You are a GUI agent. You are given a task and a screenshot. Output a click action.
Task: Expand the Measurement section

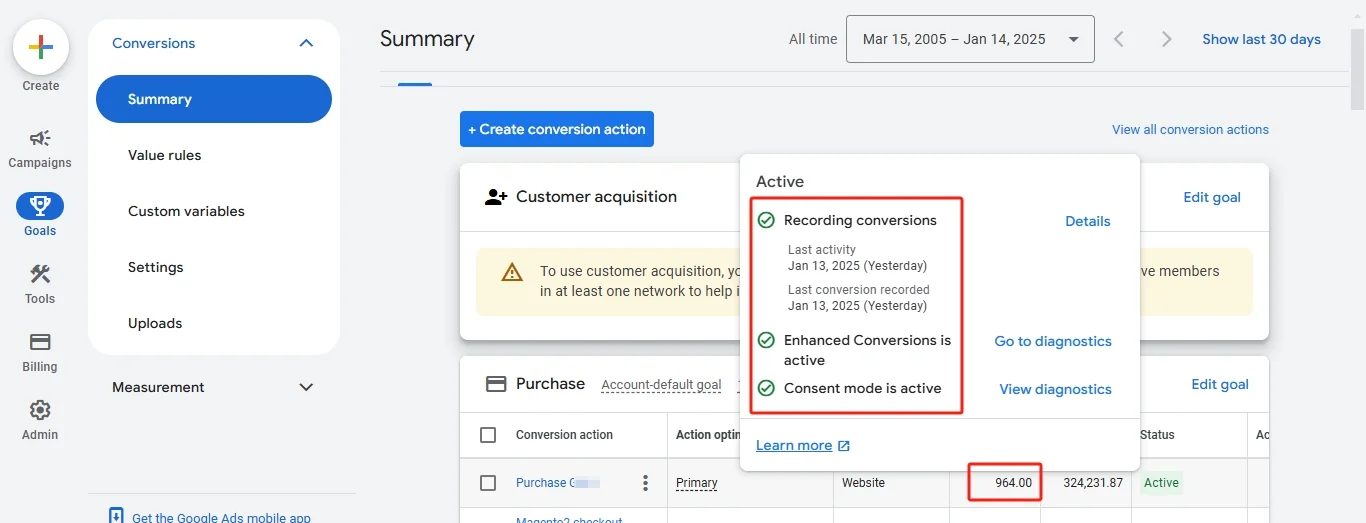tap(214, 387)
